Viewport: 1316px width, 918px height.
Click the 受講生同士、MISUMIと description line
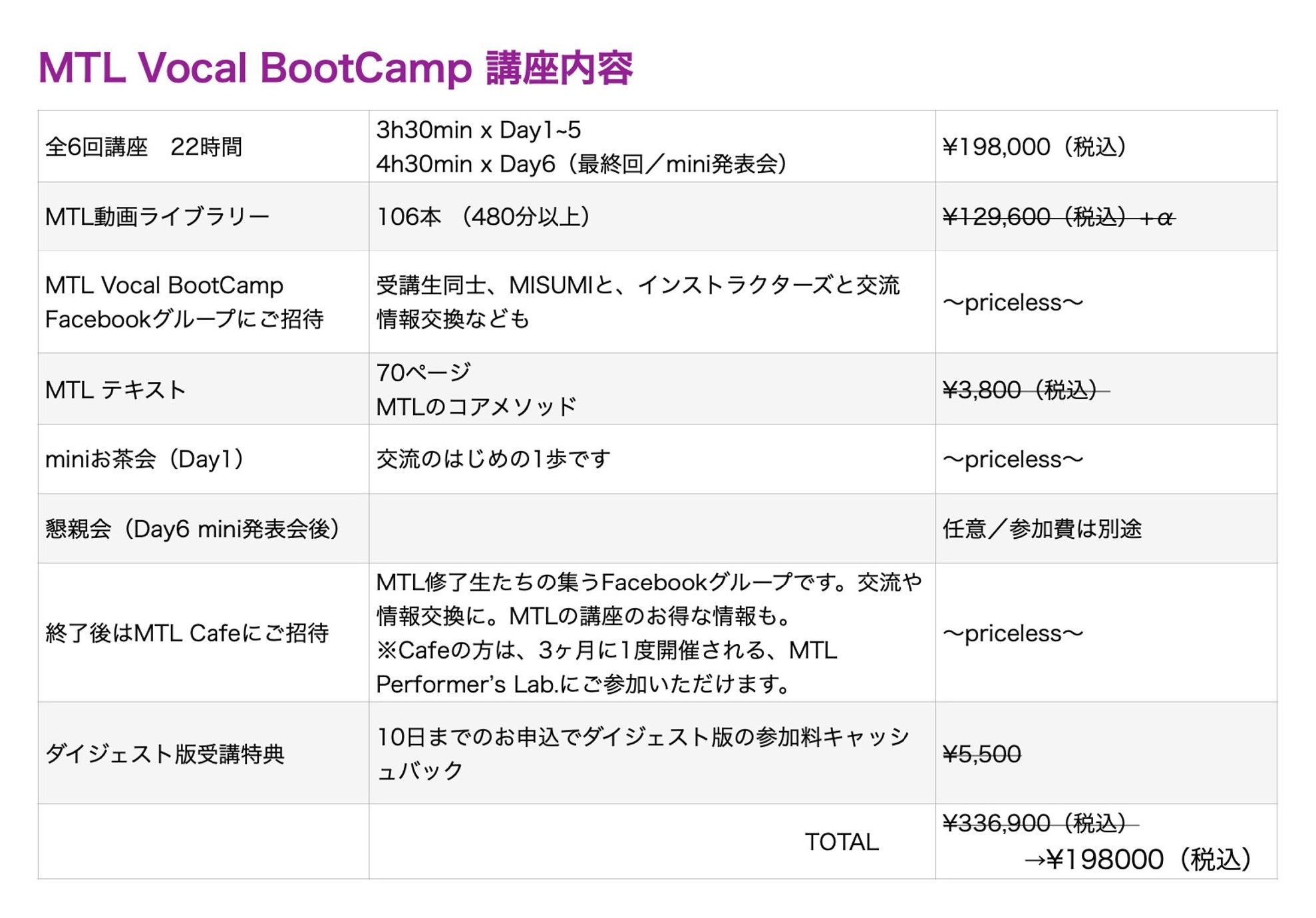(x=637, y=285)
